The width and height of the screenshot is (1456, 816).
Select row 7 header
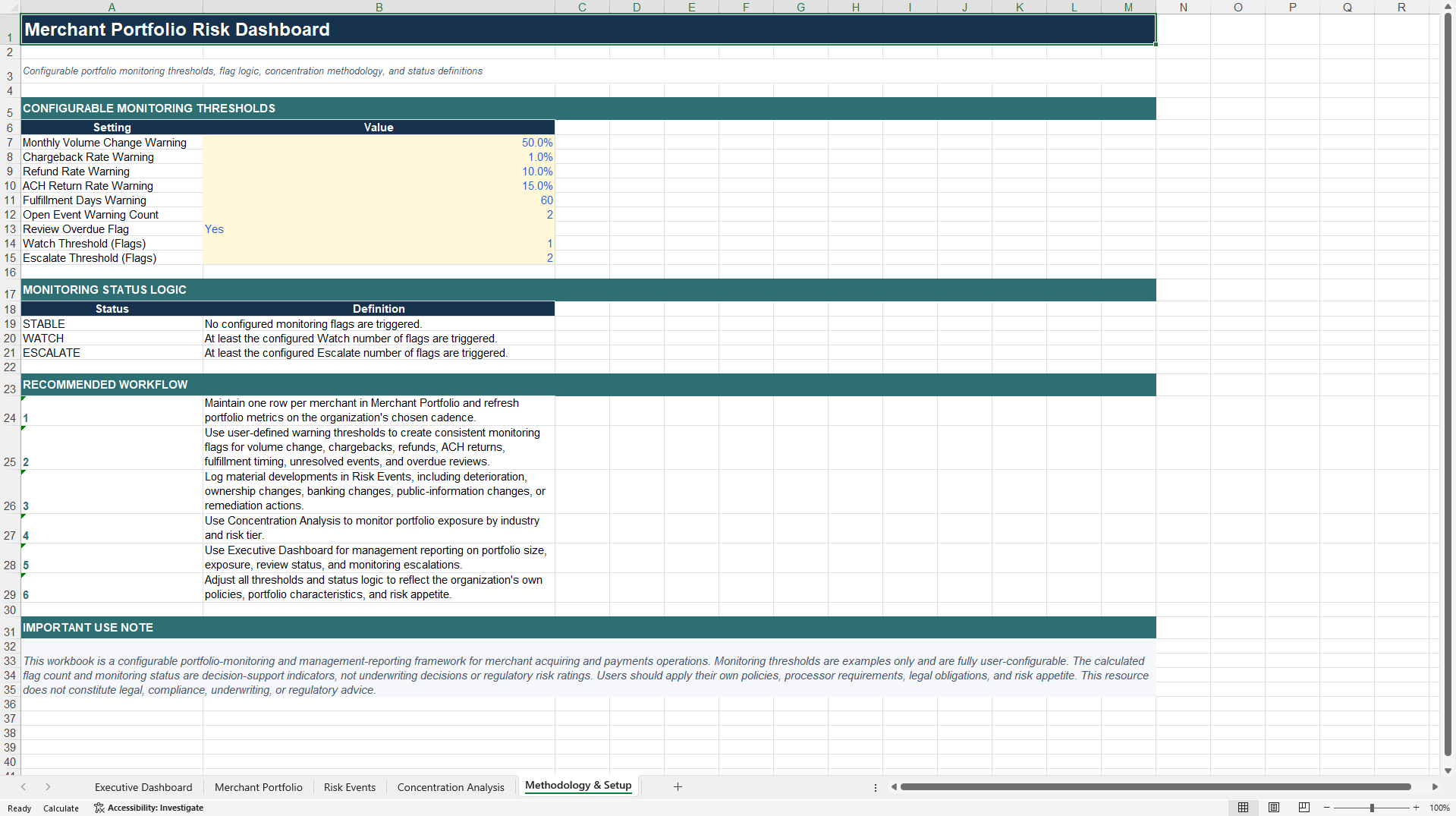tap(10, 143)
